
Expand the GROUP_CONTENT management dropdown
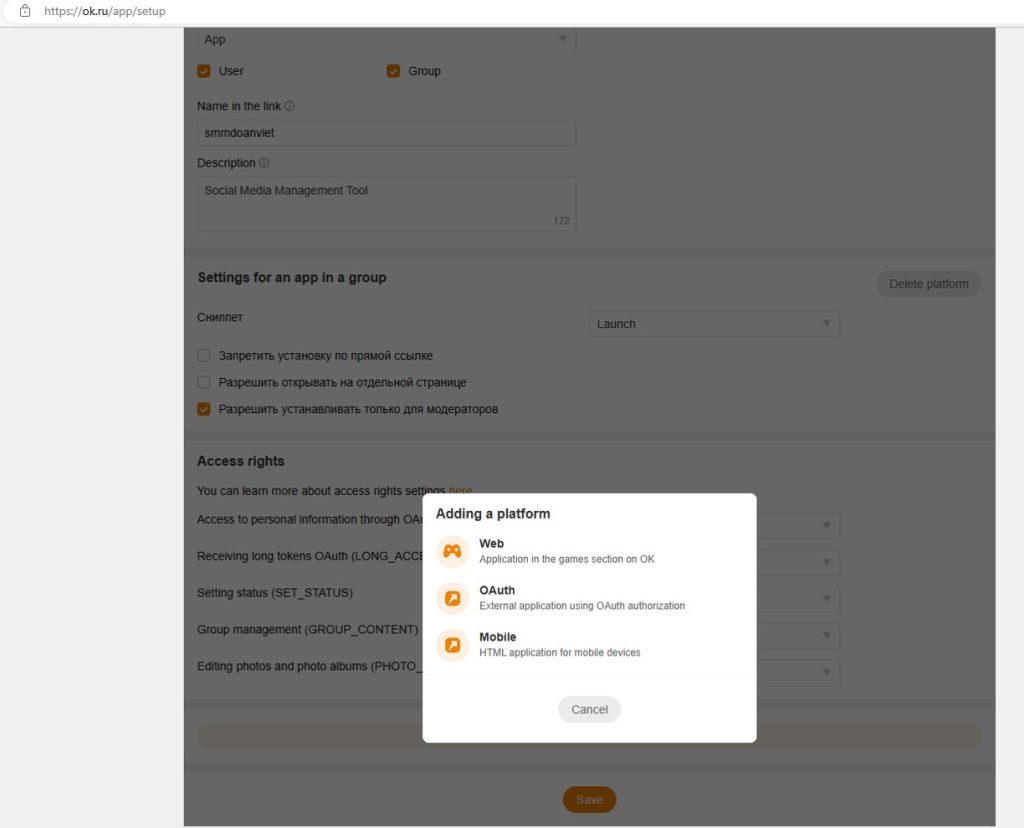point(826,635)
